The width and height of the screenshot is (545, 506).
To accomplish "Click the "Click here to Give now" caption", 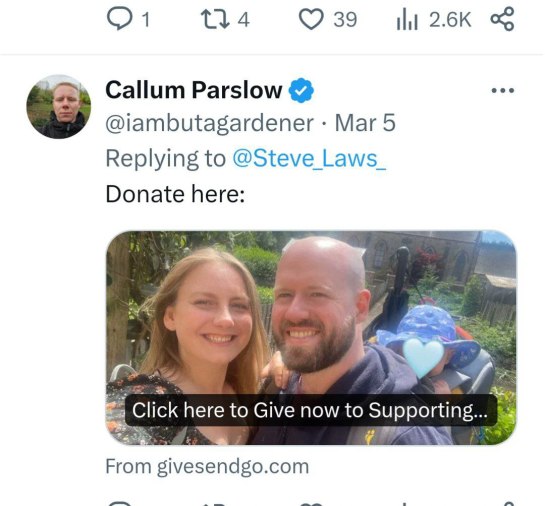I will click(311, 410).
